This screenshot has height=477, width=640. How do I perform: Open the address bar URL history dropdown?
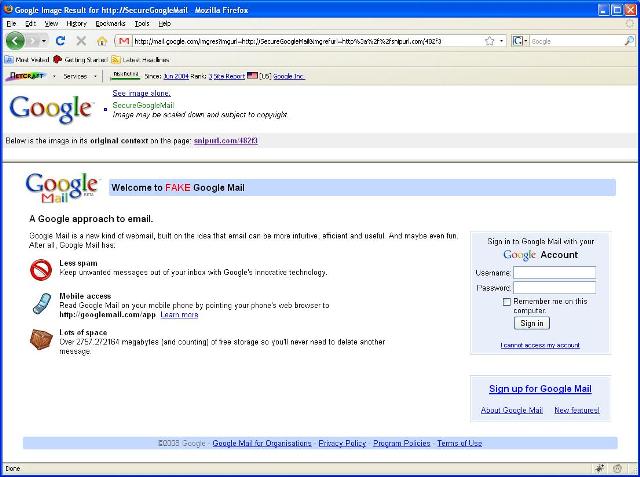pyautogui.click(x=501, y=41)
